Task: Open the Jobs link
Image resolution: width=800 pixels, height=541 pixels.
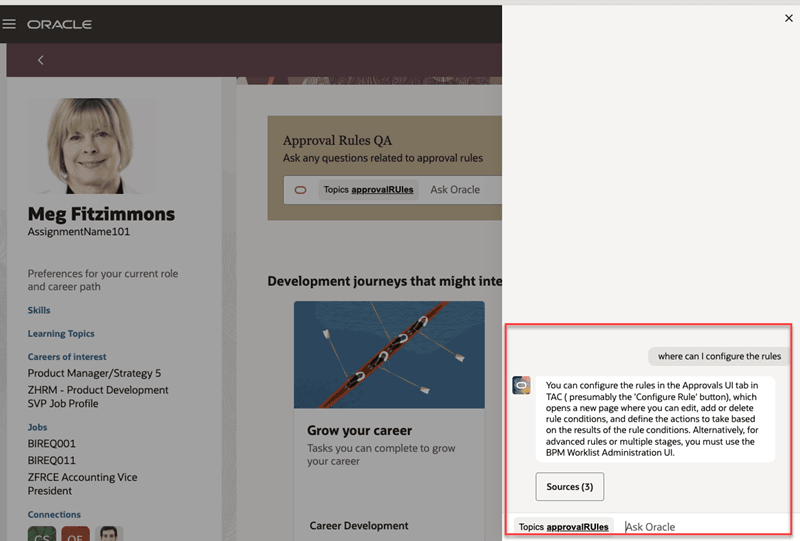Action: (37, 427)
